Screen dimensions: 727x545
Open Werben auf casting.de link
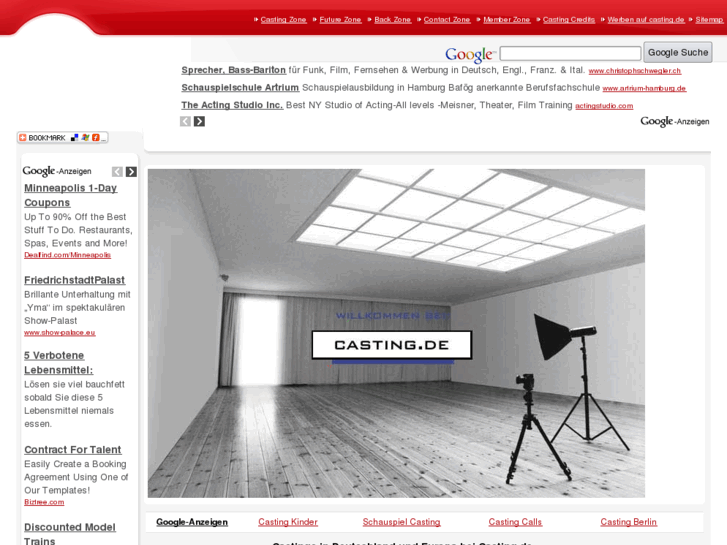coord(646,19)
